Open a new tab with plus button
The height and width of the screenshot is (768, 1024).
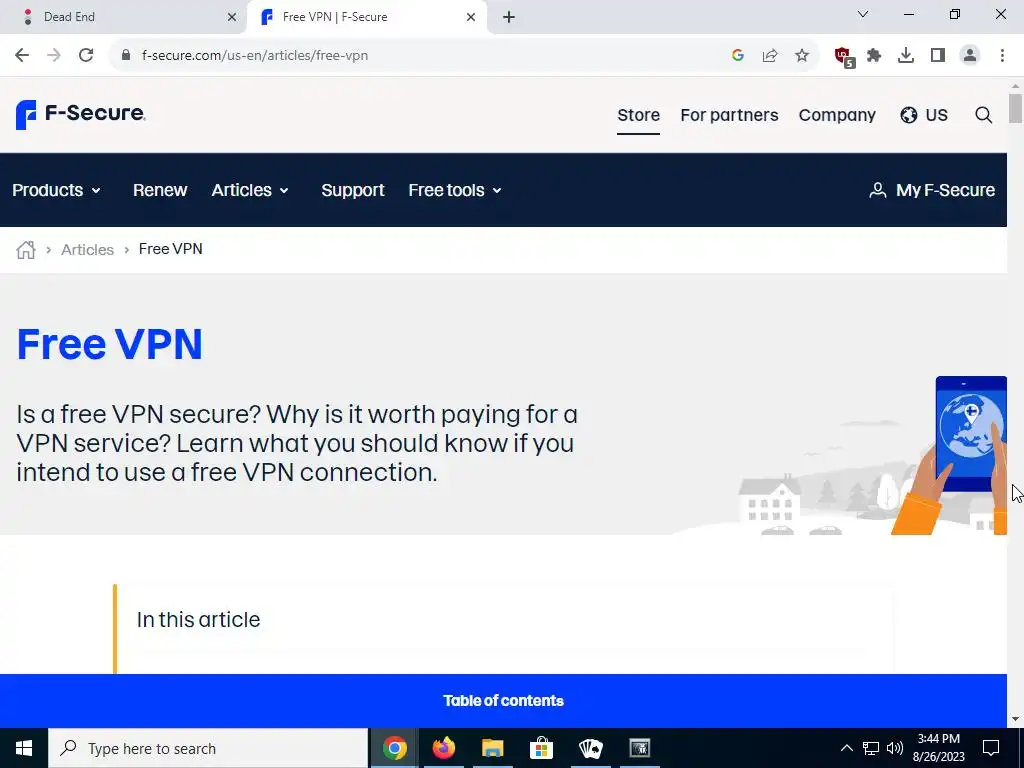509,17
